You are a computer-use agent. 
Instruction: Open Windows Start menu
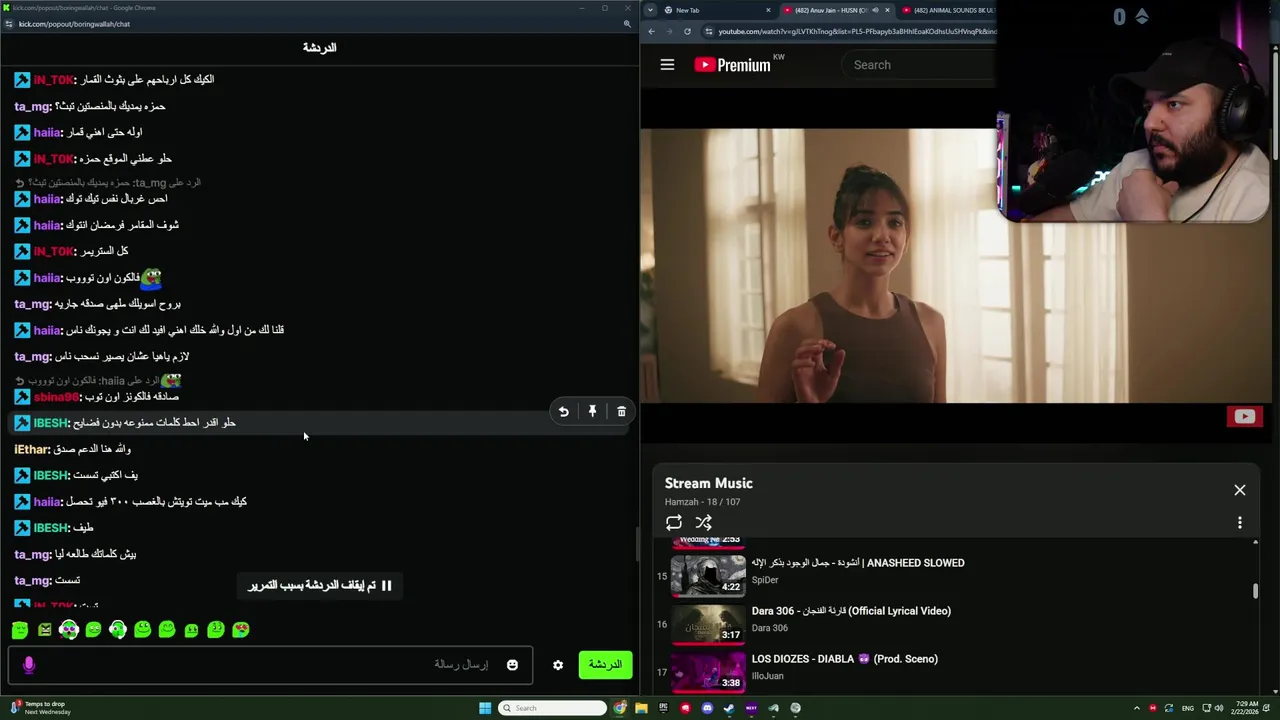click(x=485, y=708)
